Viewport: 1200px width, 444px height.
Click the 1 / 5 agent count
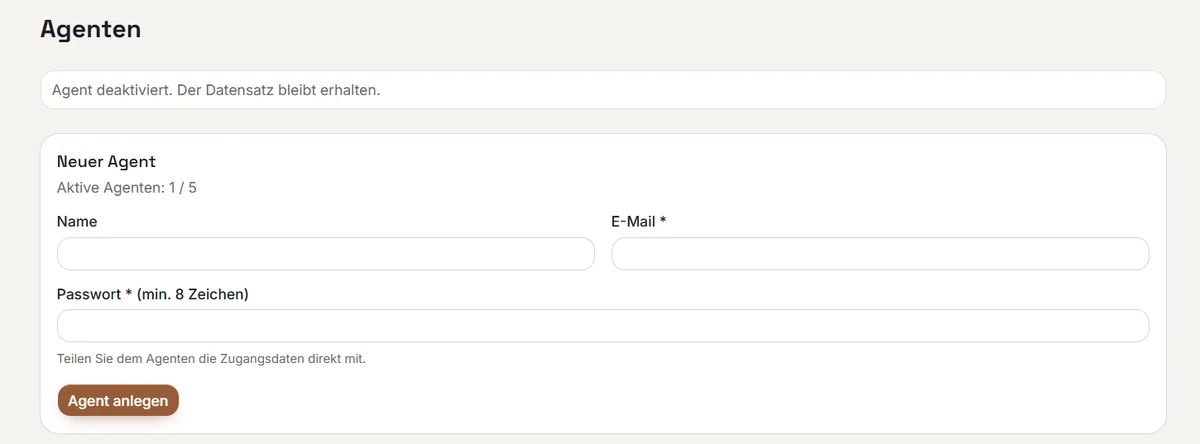coord(183,187)
